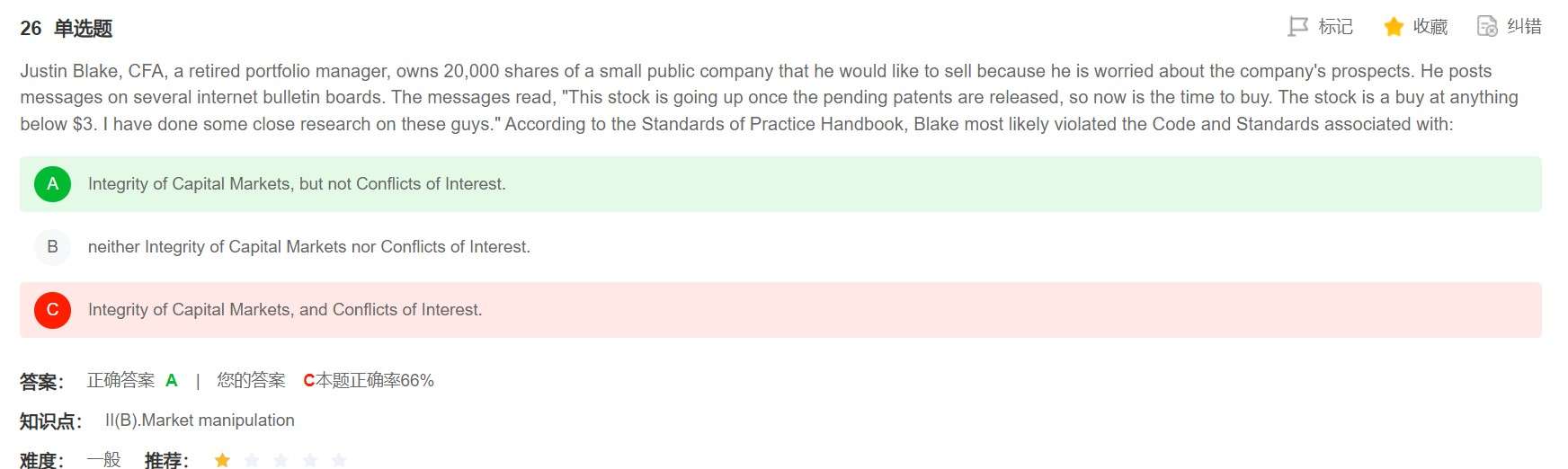Click the first gold recommendation star
This screenshot has height=469, width=1568.
coord(222,460)
